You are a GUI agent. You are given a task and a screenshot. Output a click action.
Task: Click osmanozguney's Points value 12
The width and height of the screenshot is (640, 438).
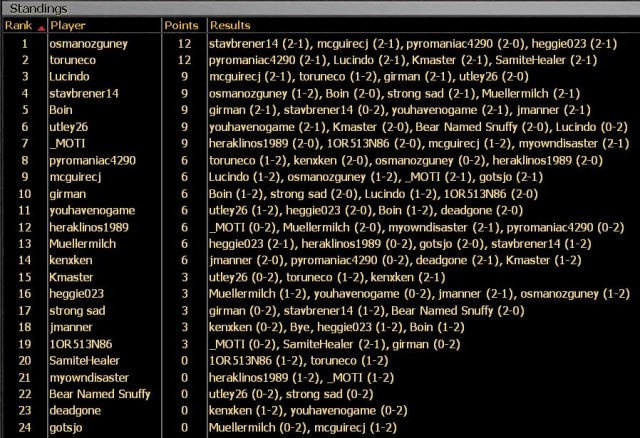click(184, 44)
